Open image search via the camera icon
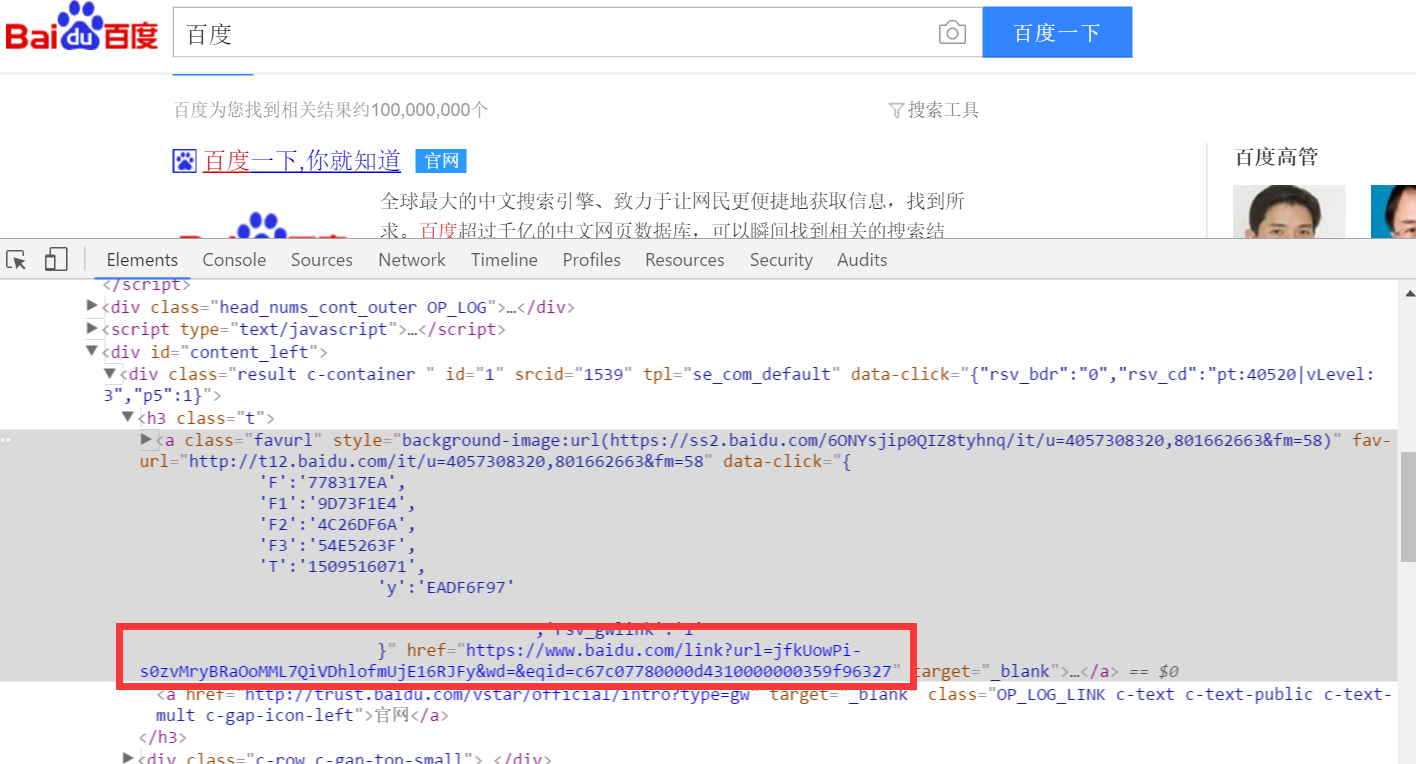Screen dimensions: 1416x764 coord(952,33)
